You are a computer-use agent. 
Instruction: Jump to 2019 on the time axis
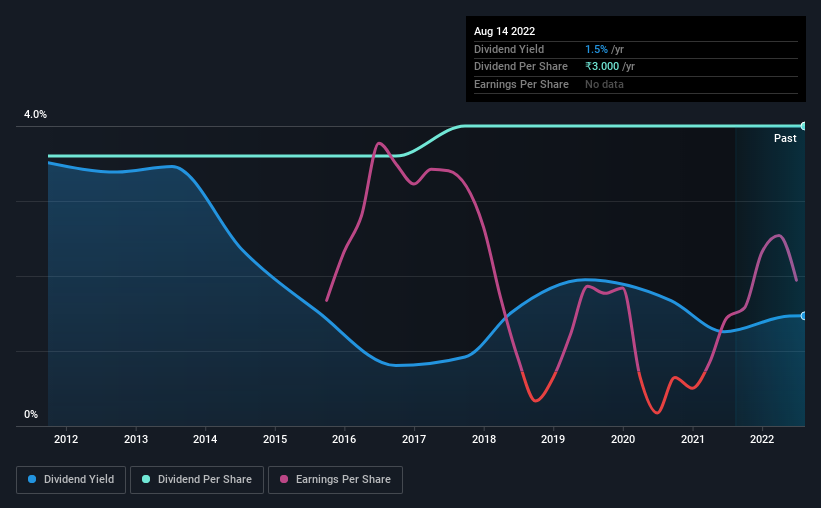[x=553, y=438]
